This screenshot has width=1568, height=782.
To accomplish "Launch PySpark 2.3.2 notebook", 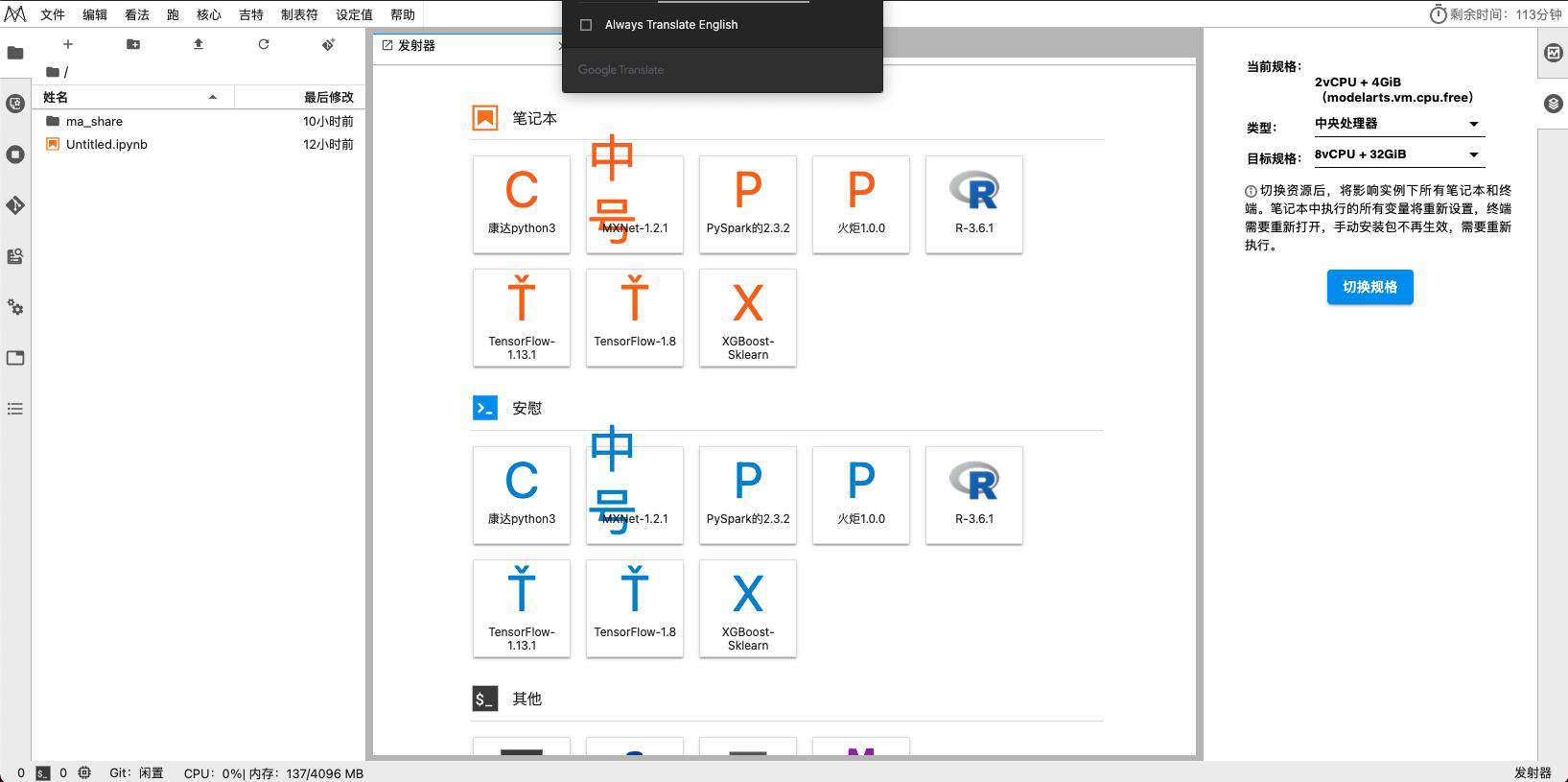I will click(x=748, y=204).
